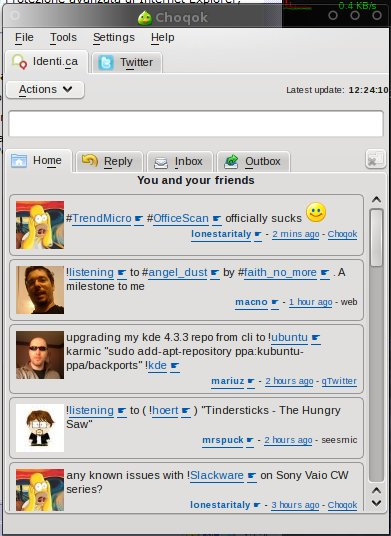Open the #TrendMicro hashtag link
391x536 pixels.
click(x=102, y=218)
